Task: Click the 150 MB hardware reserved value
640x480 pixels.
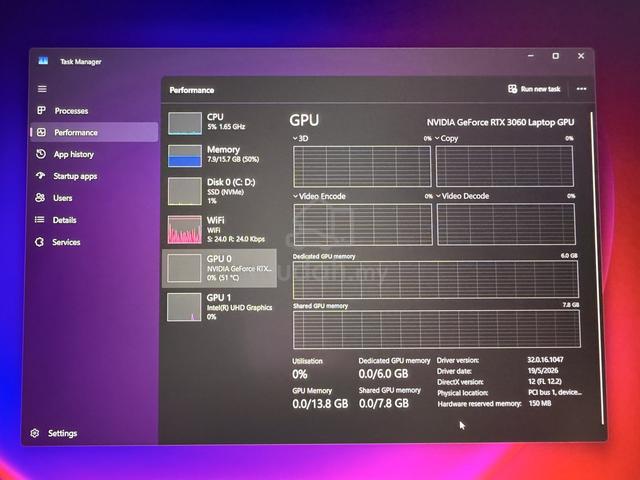Action: [540, 403]
